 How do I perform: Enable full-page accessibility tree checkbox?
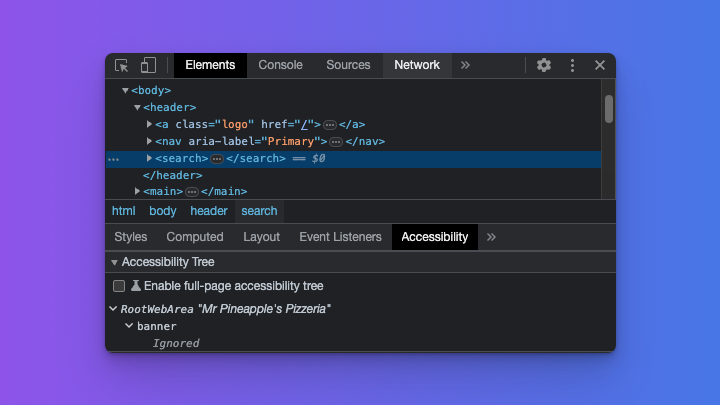click(119, 286)
